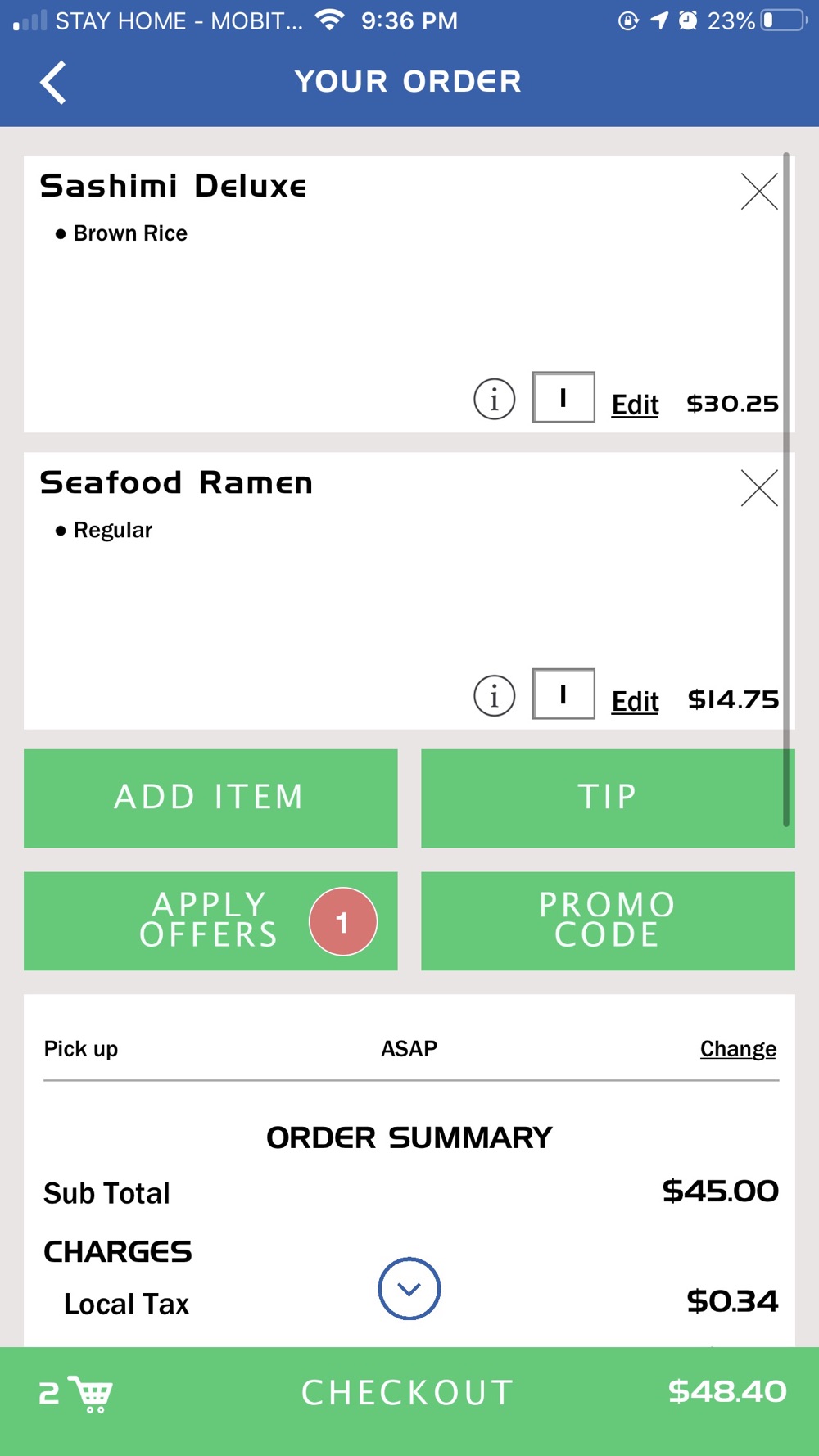Tap the back arrow in the header
The height and width of the screenshot is (1456, 819).
(x=53, y=83)
